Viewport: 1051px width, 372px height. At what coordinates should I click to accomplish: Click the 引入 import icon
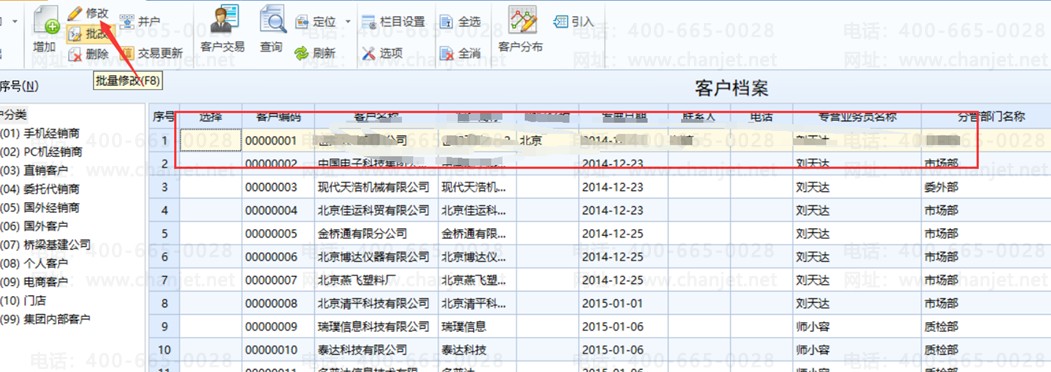point(560,22)
